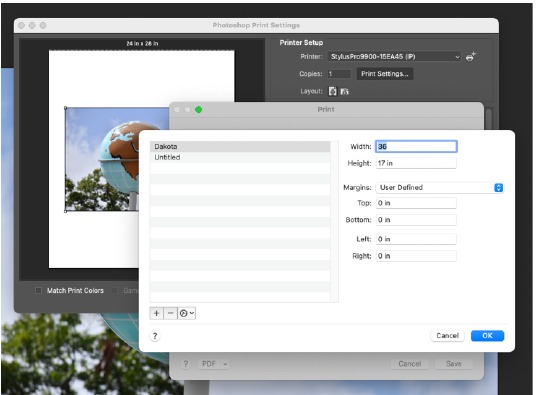
Task: Click the Bottom margin field
Action: point(416,220)
